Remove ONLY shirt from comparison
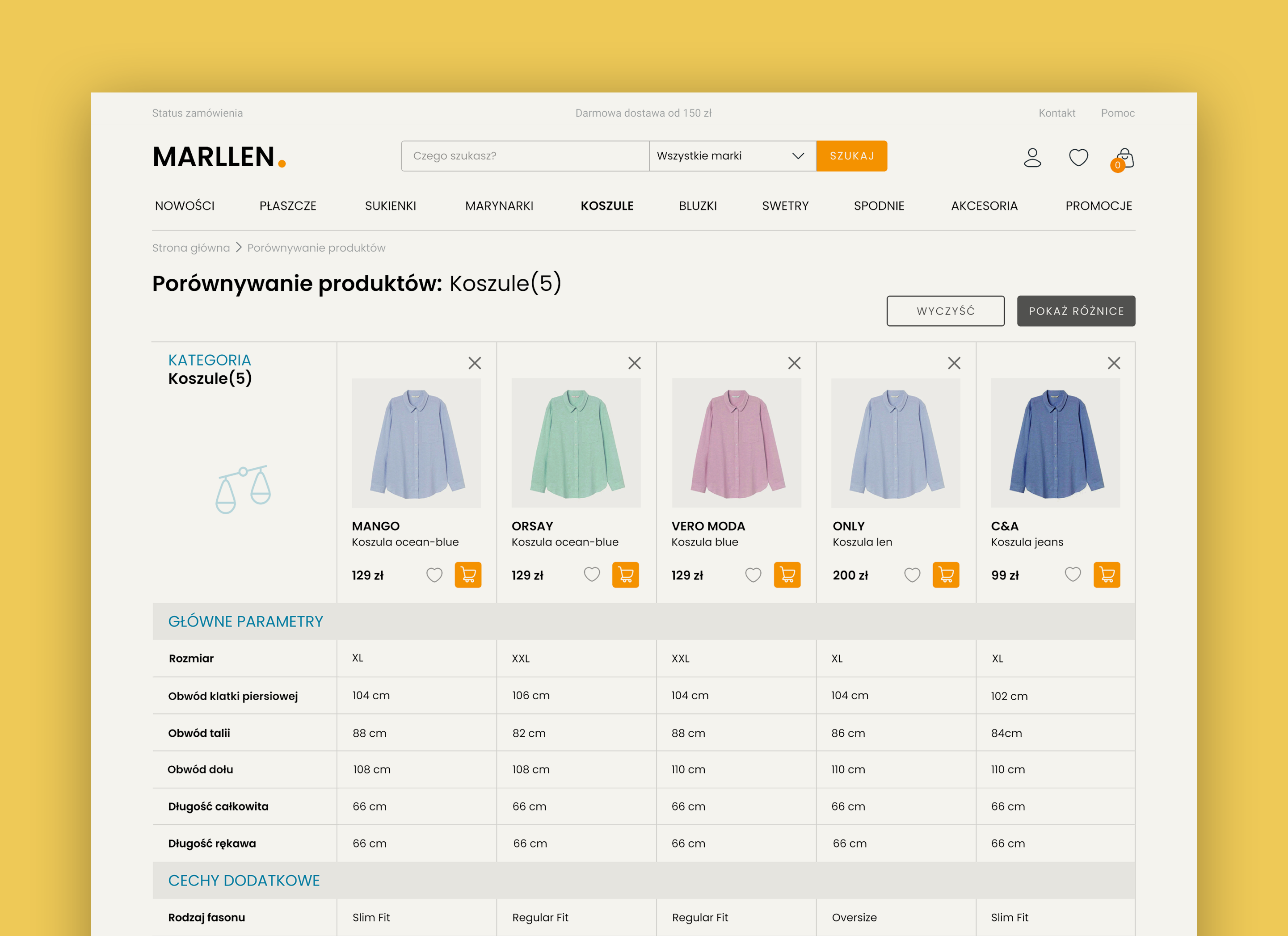Viewport: 1288px width, 936px height. point(954,363)
